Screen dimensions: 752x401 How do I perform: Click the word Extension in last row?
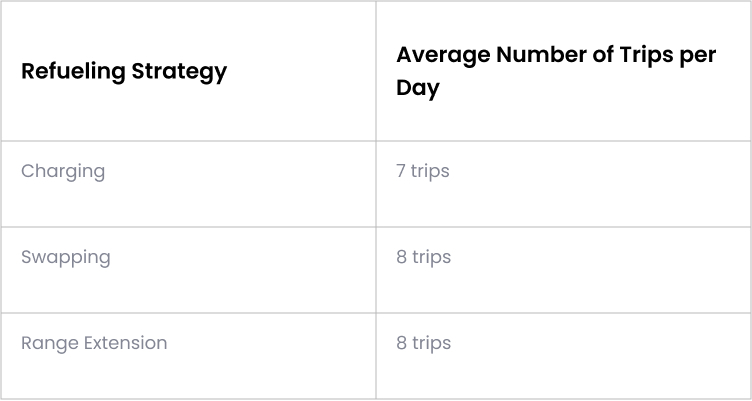(x=126, y=343)
